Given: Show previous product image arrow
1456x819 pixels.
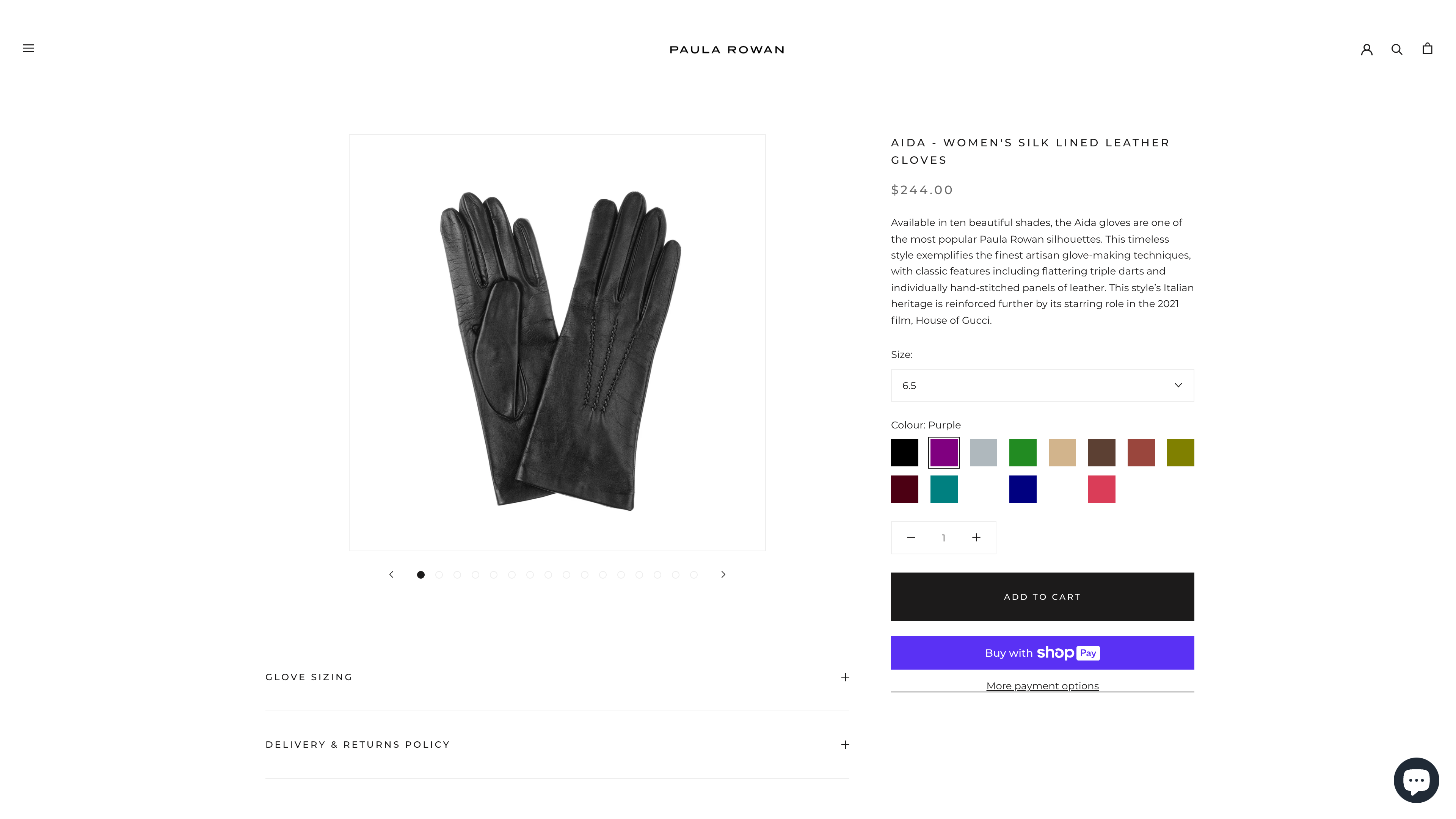Looking at the screenshot, I should (x=391, y=574).
